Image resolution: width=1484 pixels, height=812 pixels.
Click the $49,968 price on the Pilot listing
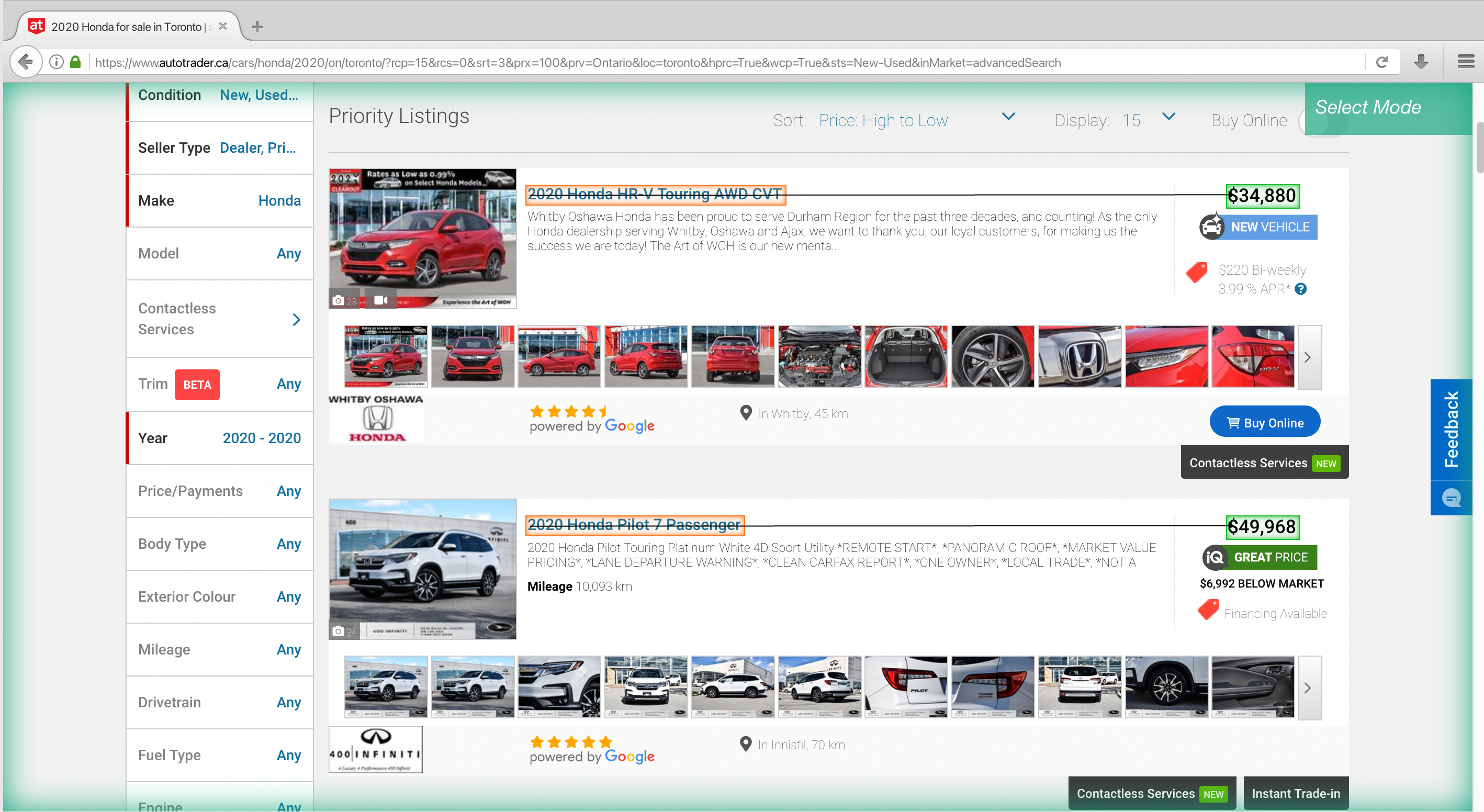(1262, 526)
